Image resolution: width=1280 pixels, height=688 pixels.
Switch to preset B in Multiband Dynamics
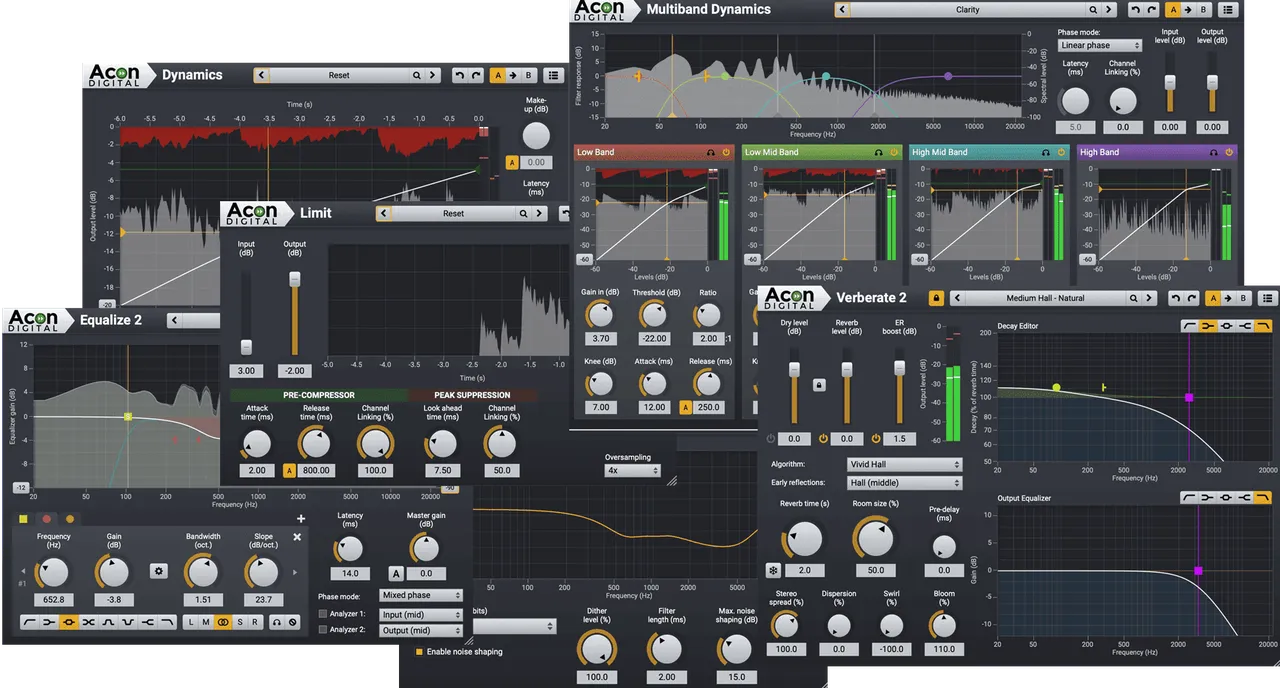(1203, 9)
